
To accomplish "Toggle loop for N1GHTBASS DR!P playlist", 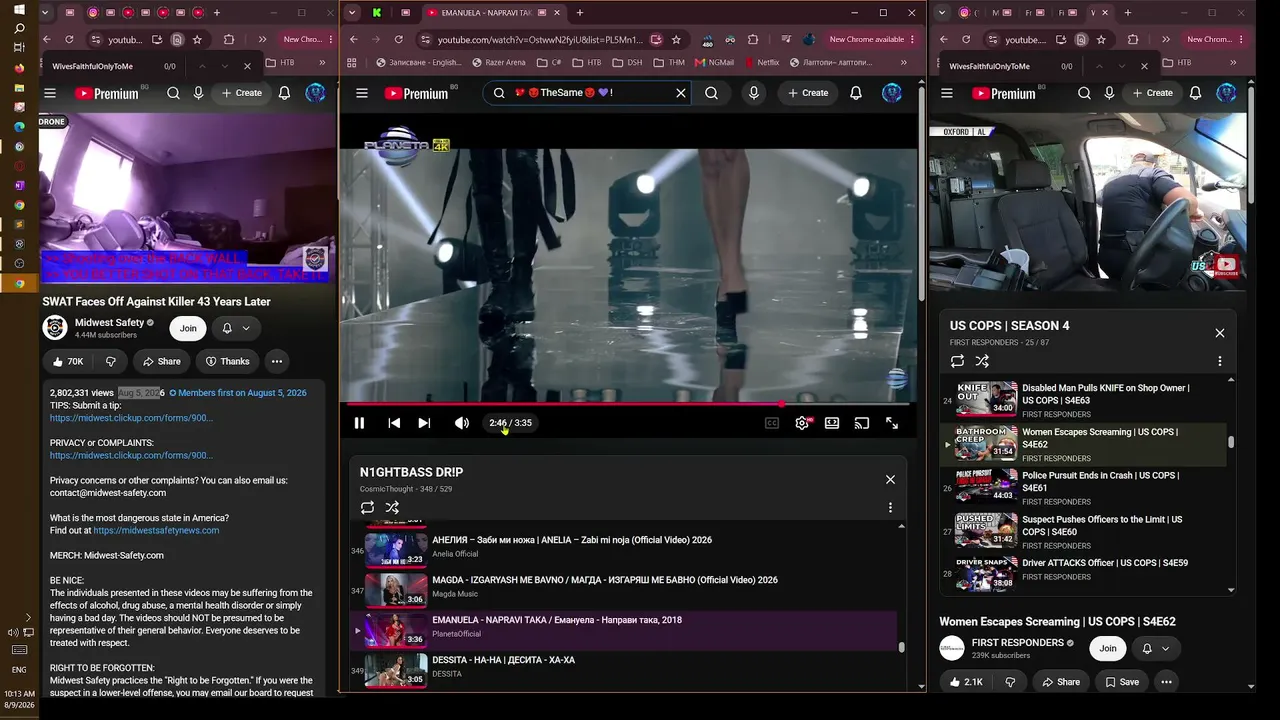I will click(x=367, y=508).
